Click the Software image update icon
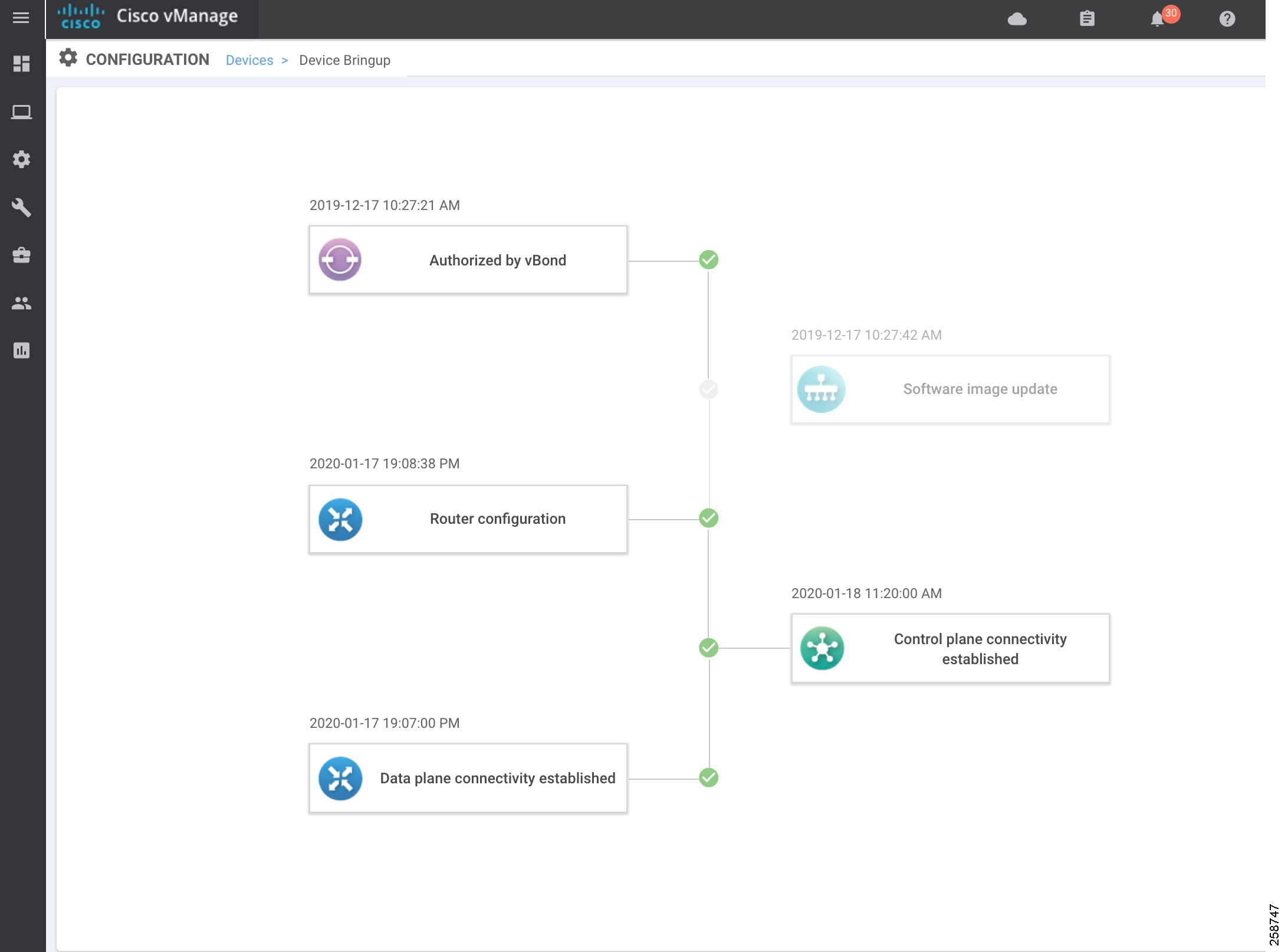 tap(822, 389)
